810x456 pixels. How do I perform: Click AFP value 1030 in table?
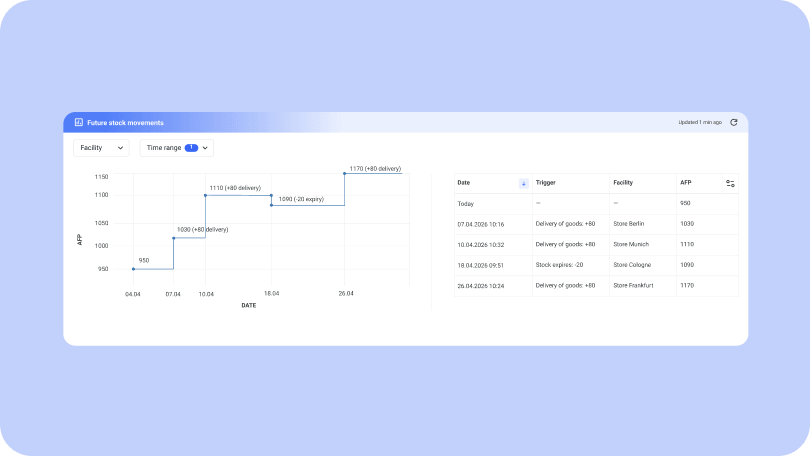coord(687,224)
